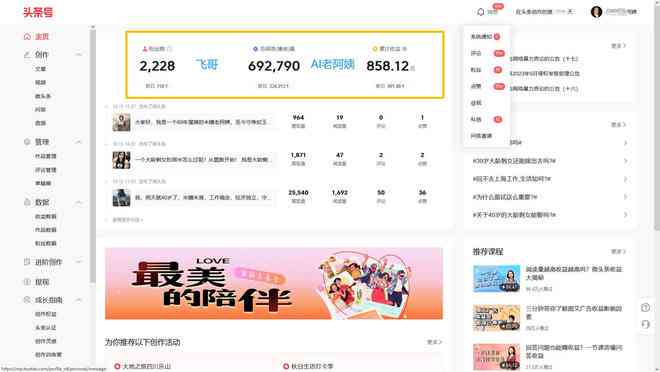
Task: Open the user avatar in top right
Action: pos(596,12)
